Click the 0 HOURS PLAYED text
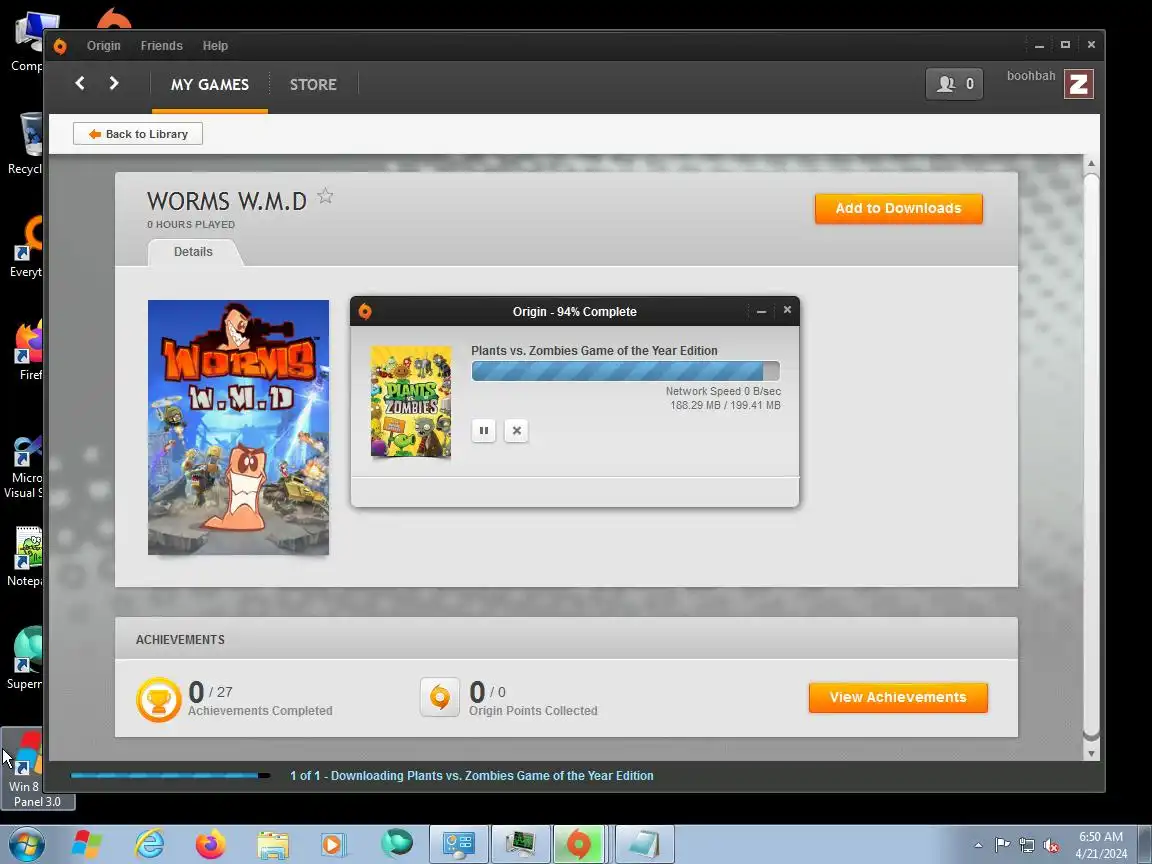The image size is (1152, 864). (x=191, y=225)
